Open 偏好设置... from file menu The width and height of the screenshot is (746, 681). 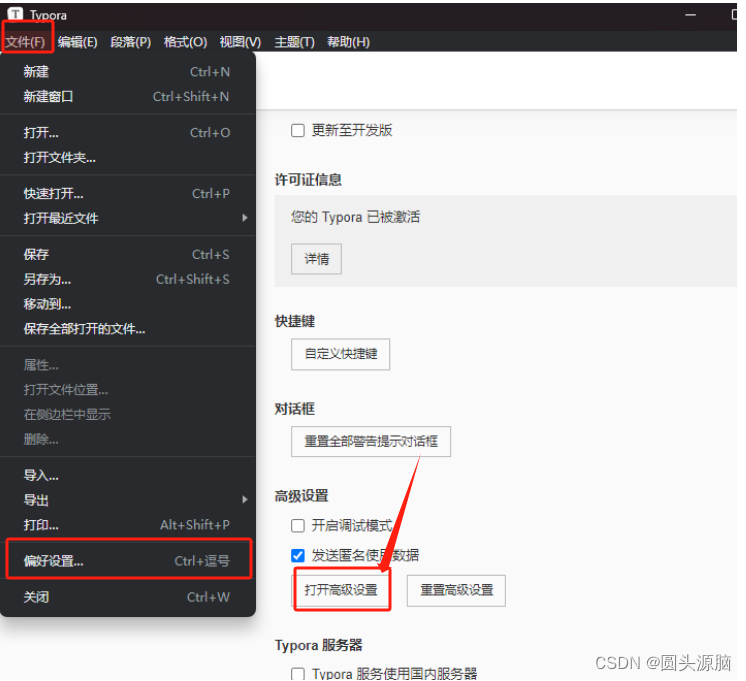click(x=128, y=561)
